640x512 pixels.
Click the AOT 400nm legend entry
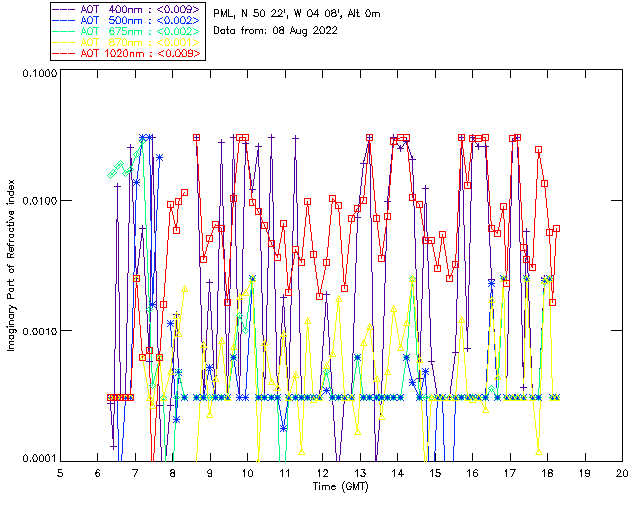click(127, 9)
